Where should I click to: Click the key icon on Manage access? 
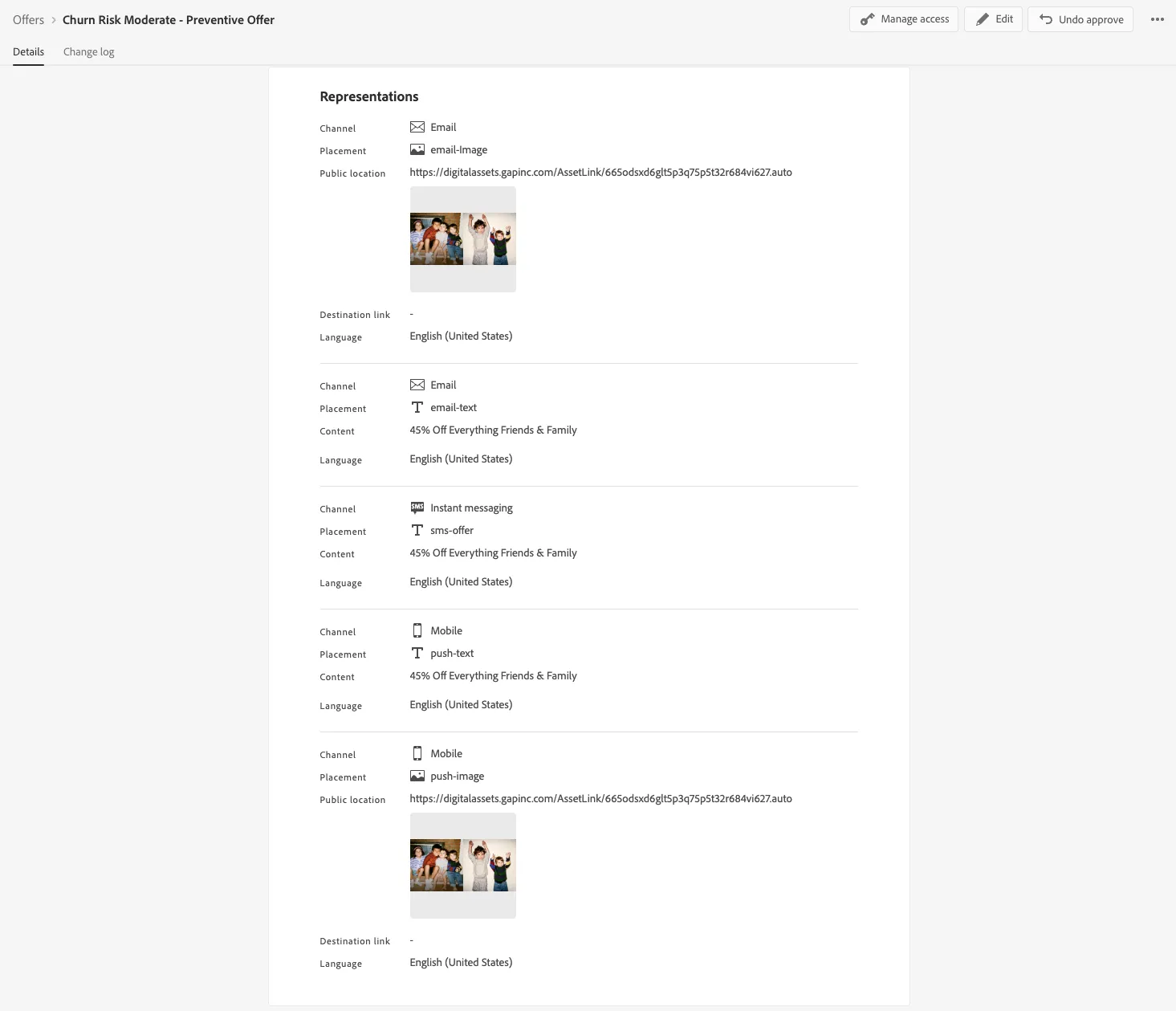pos(867,19)
